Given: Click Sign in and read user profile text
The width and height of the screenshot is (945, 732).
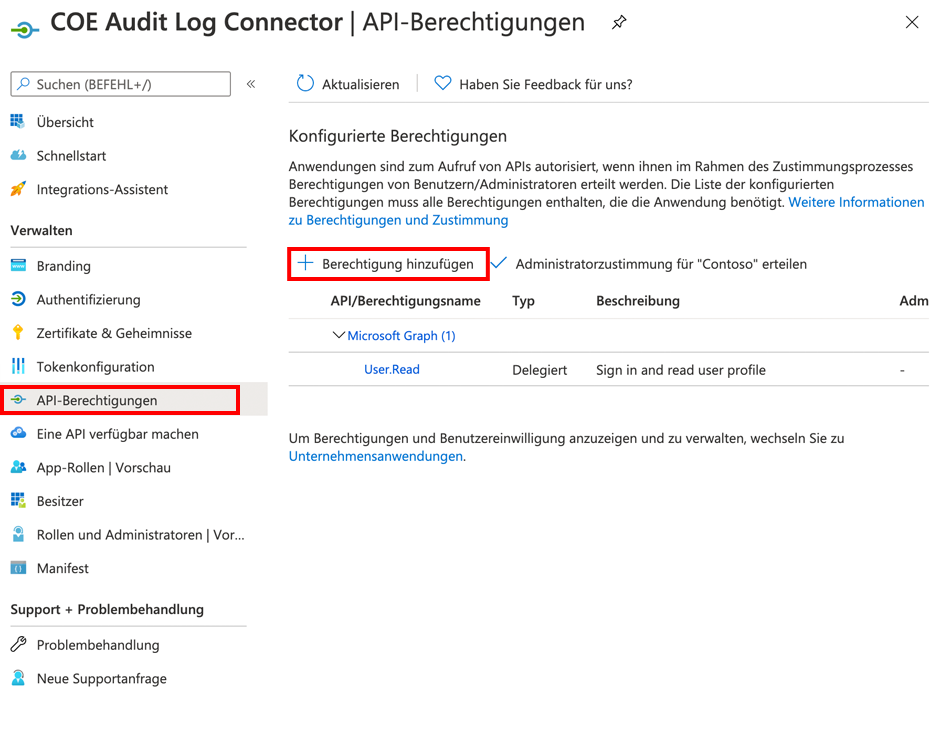Looking at the screenshot, I should pyautogui.click(x=680, y=371).
